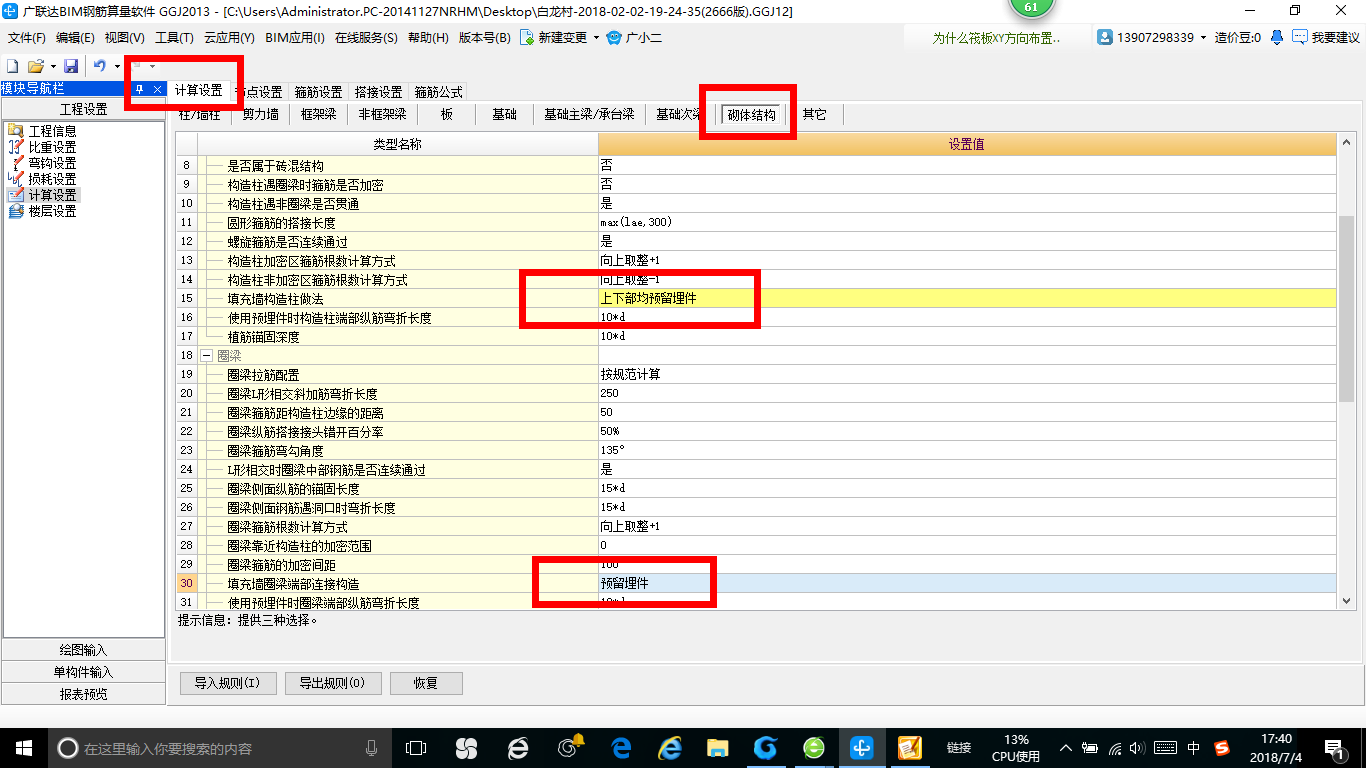Open BIM应用(I) menu

[x=295, y=38]
